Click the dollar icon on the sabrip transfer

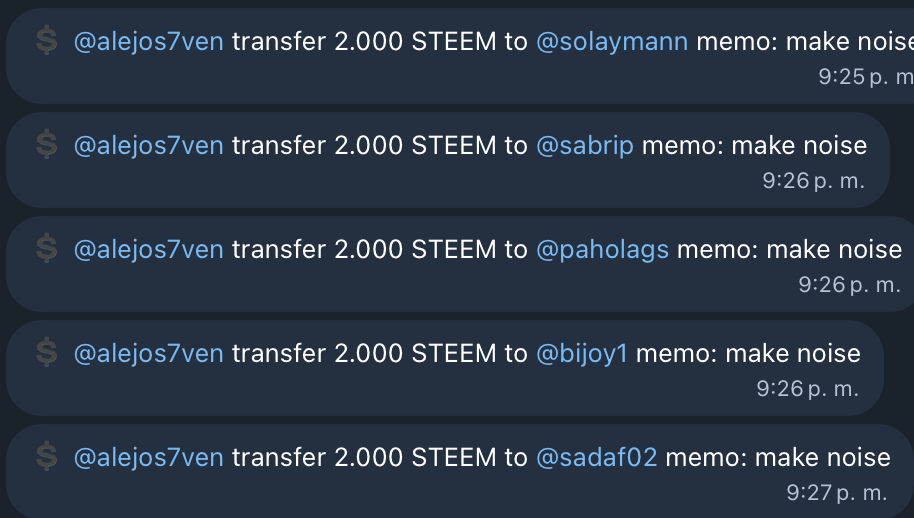point(47,145)
